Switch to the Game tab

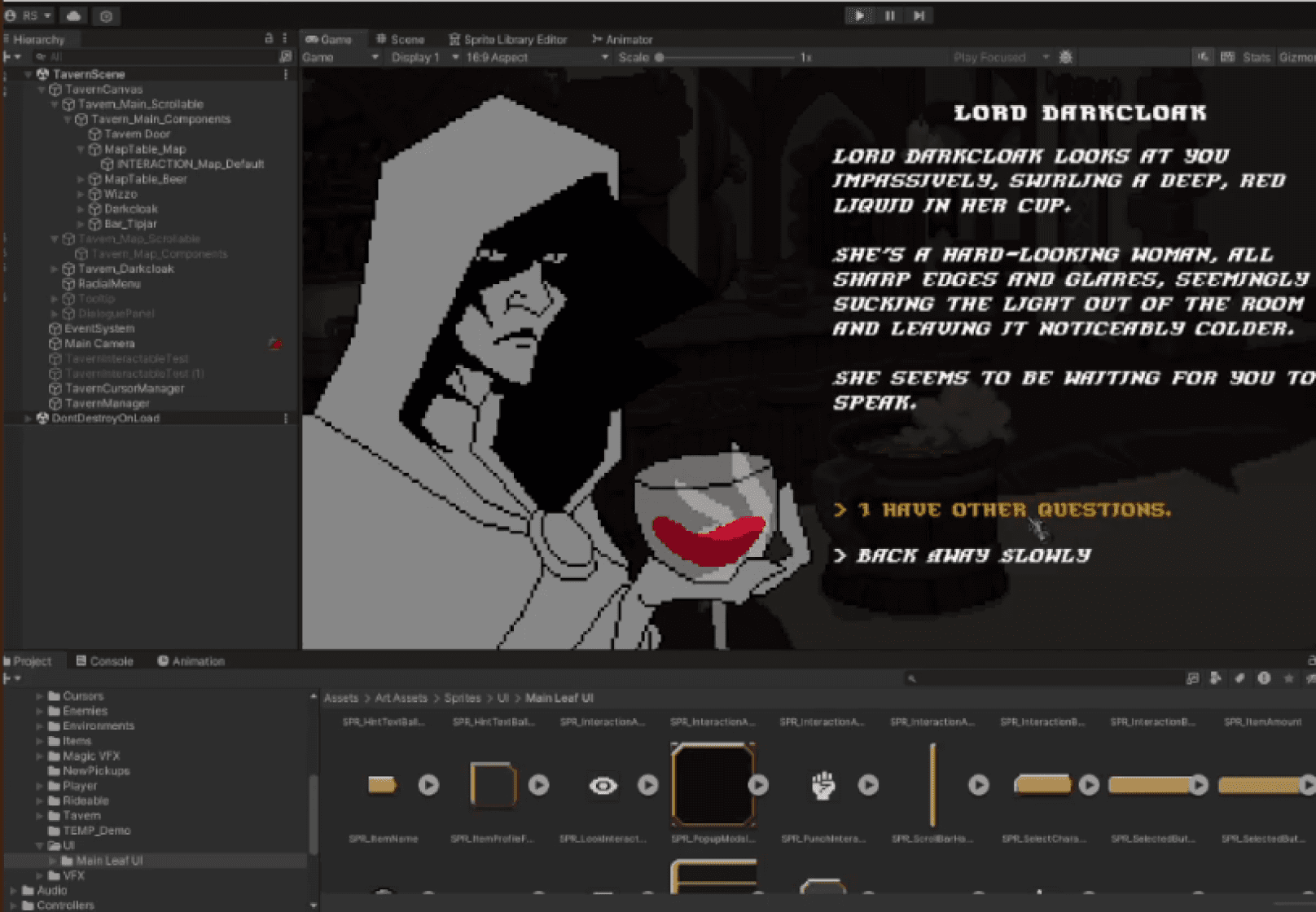coord(328,39)
